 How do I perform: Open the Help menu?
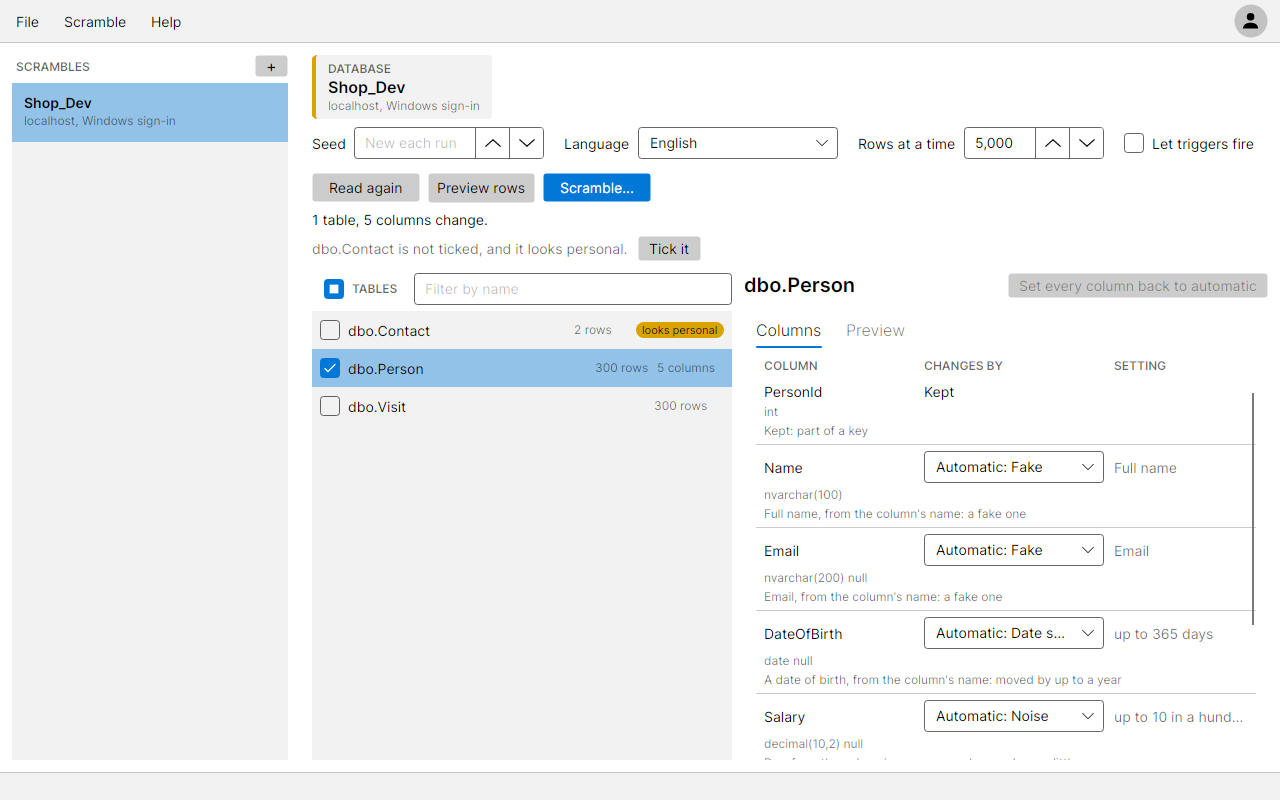pyautogui.click(x=166, y=22)
